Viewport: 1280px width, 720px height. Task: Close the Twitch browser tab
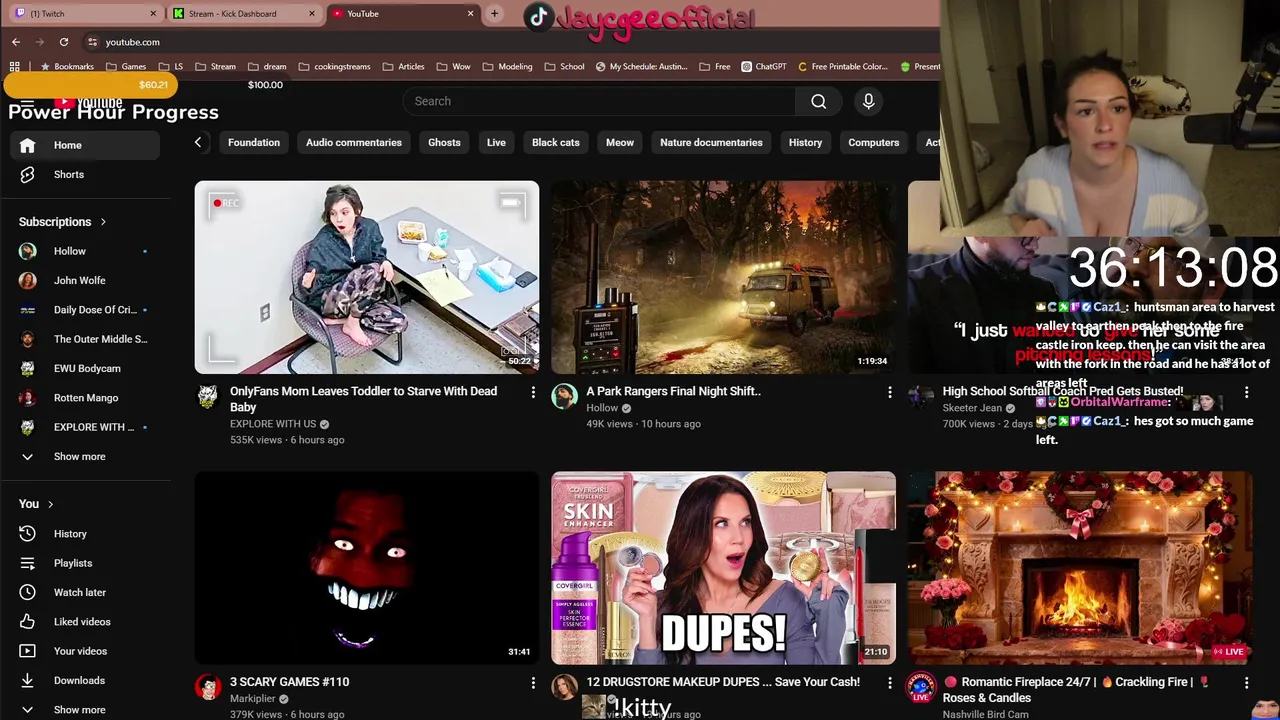[153, 14]
